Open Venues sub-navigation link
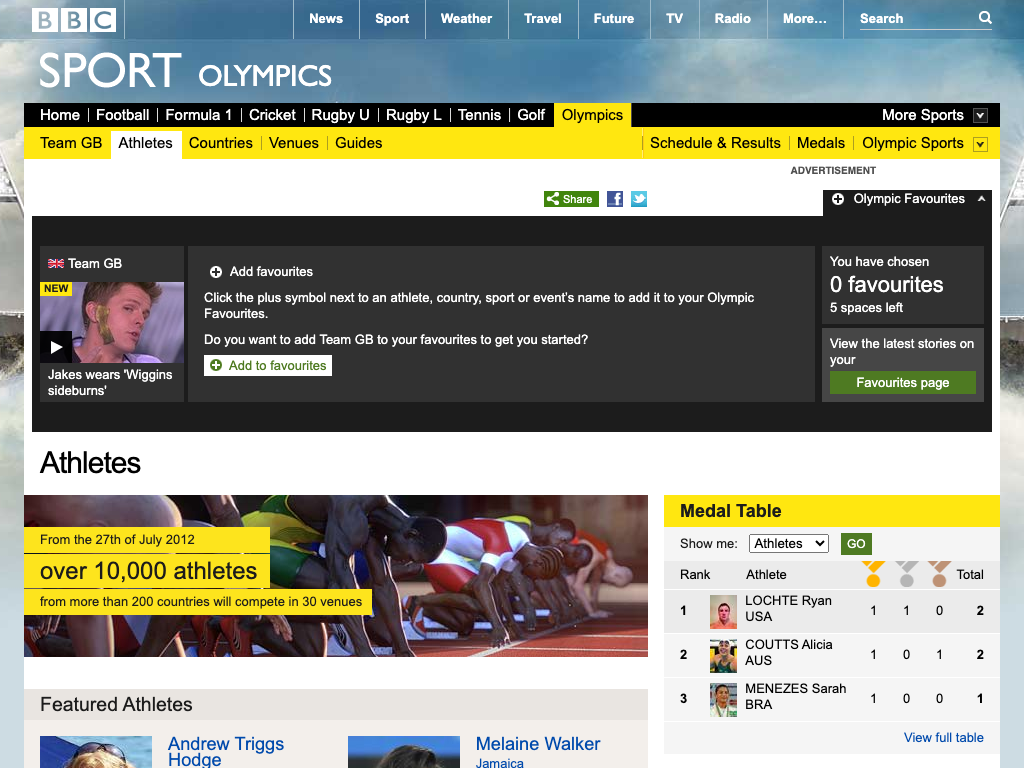The width and height of the screenshot is (1024, 768). pyautogui.click(x=294, y=143)
